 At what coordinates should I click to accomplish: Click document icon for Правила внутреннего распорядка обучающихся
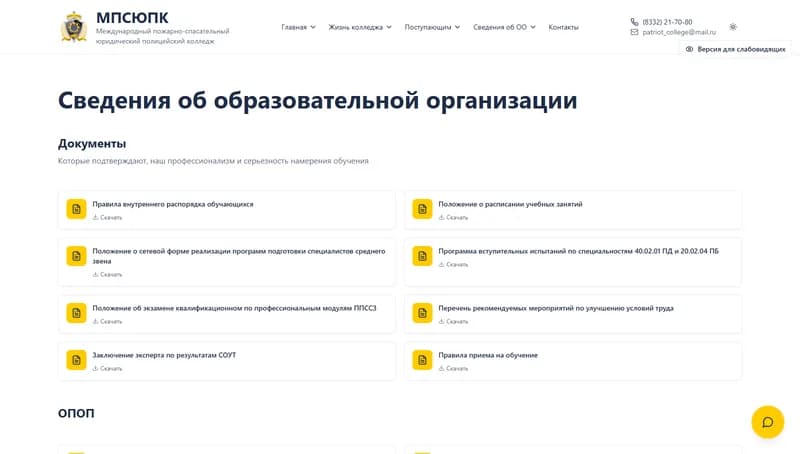point(77,209)
